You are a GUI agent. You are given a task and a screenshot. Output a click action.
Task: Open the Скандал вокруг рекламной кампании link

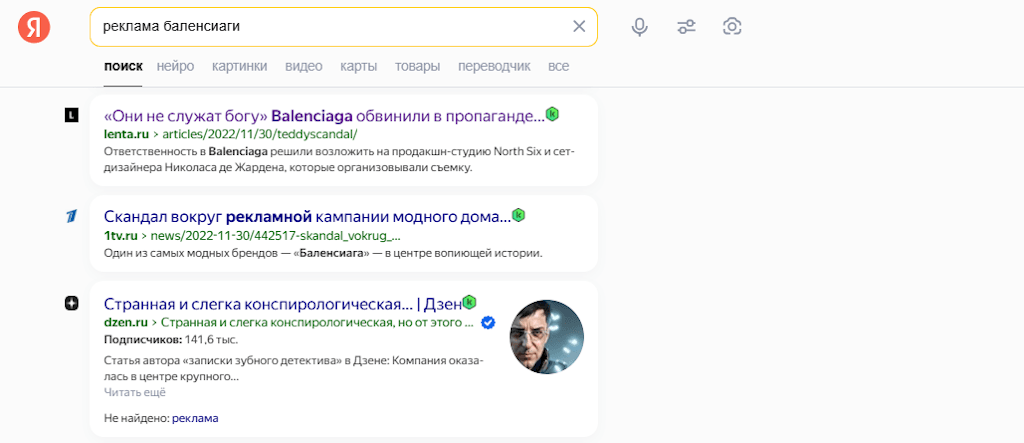[307, 216]
